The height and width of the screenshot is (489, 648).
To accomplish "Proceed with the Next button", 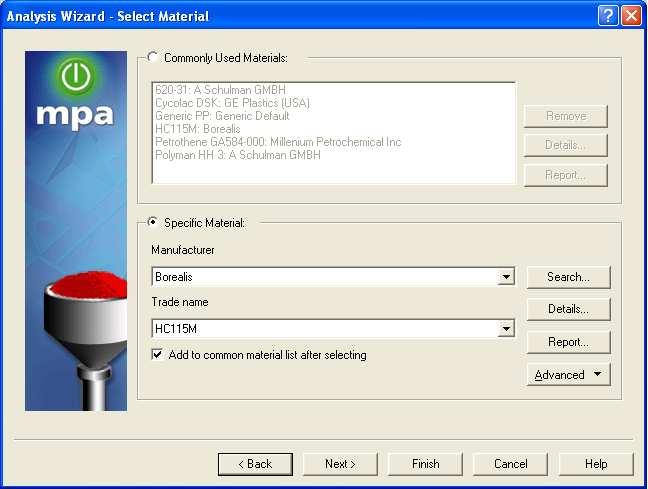I will [x=340, y=464].
